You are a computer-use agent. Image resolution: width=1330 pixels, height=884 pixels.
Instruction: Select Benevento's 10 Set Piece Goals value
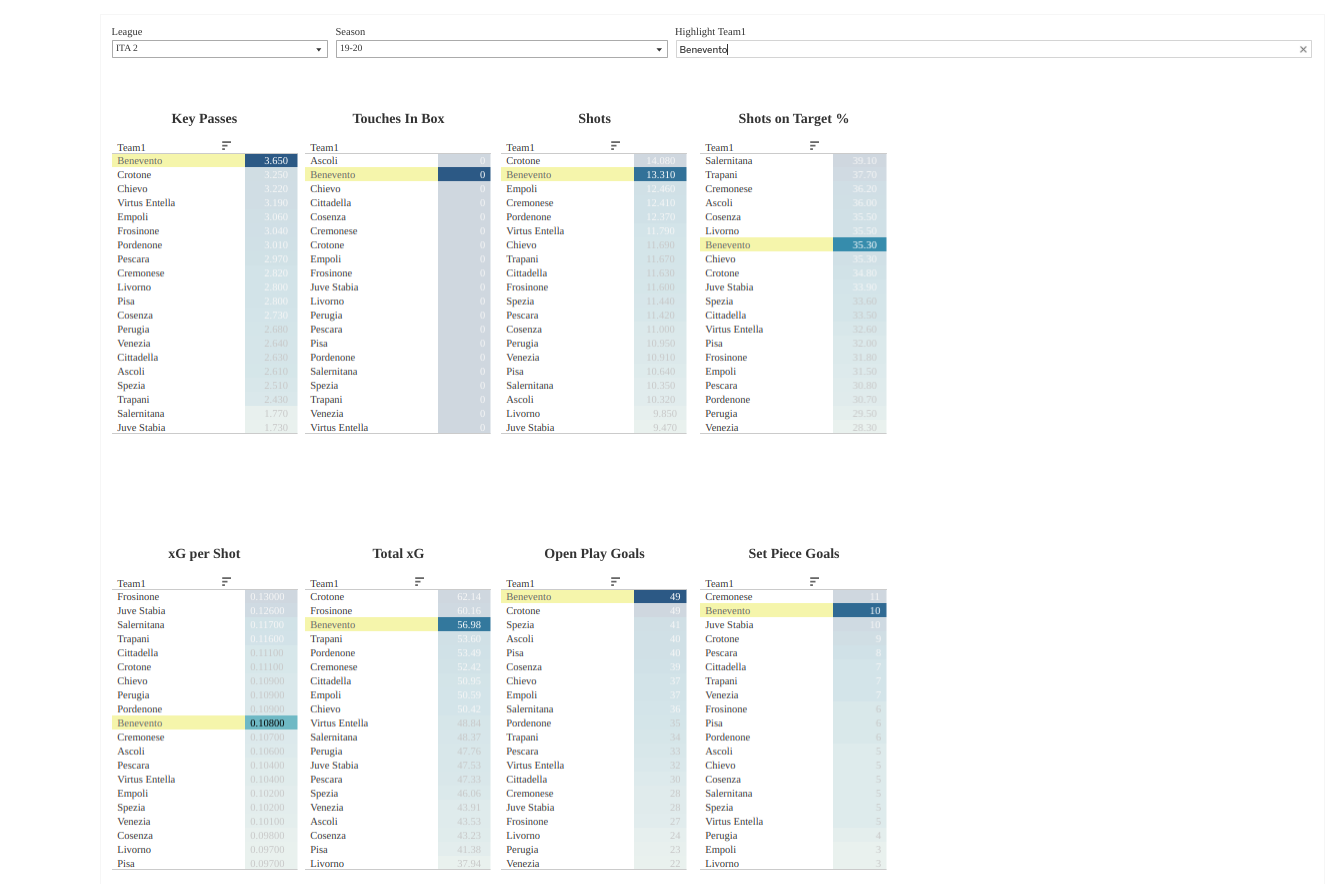(860, 611)
